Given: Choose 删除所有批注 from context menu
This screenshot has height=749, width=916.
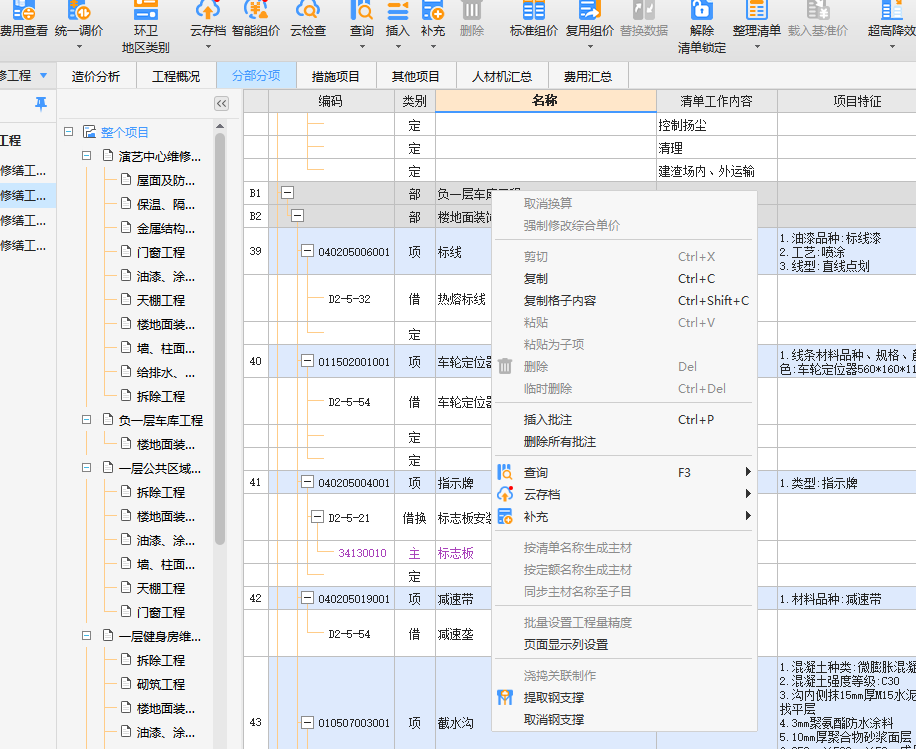Looking at the screenshot, I should click(x=624, y=442).
